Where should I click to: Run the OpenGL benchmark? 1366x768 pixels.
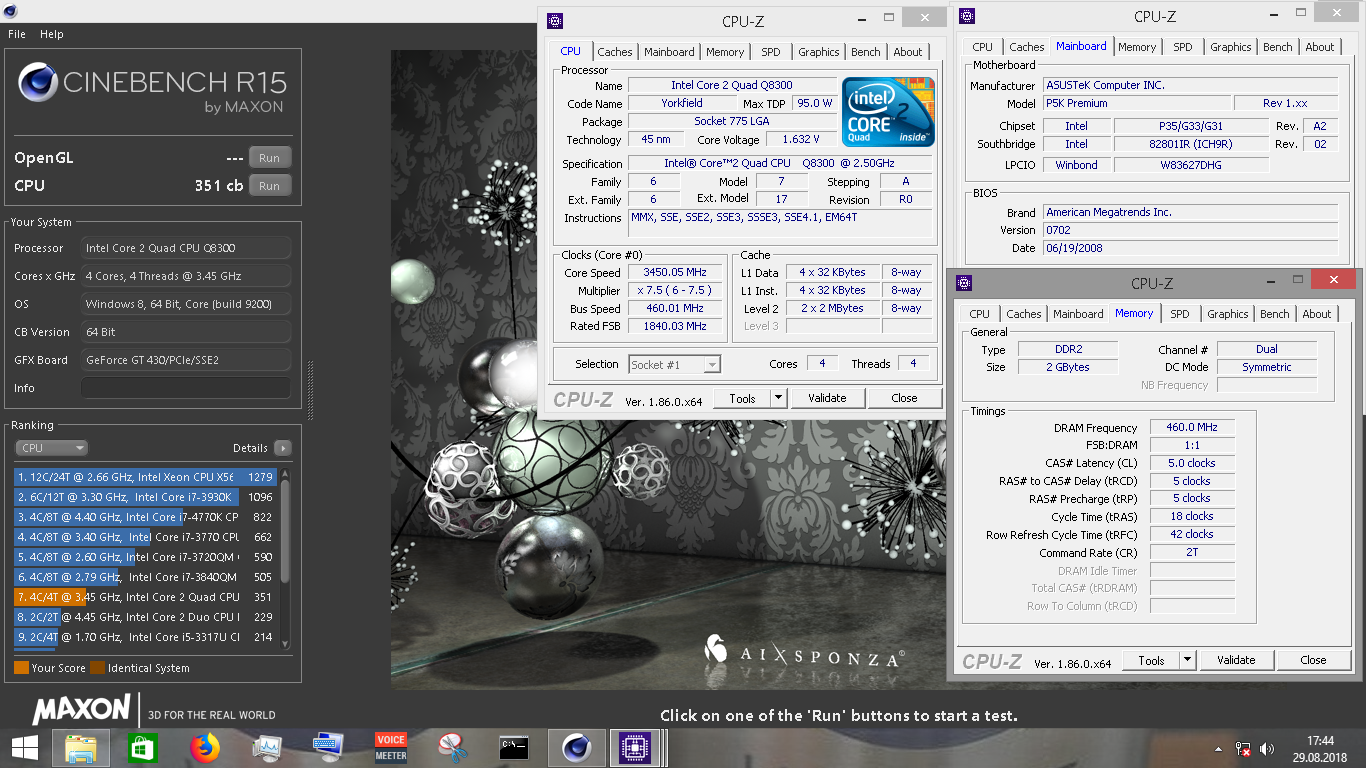pos(269,158)
